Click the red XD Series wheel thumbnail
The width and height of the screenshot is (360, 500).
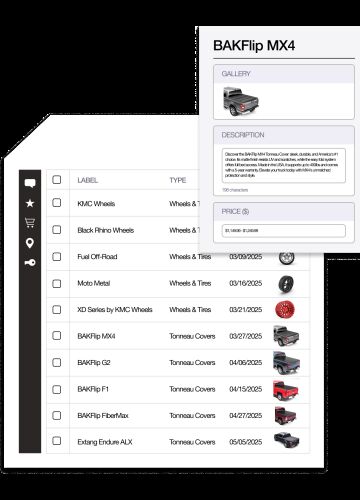coord(285,310)
